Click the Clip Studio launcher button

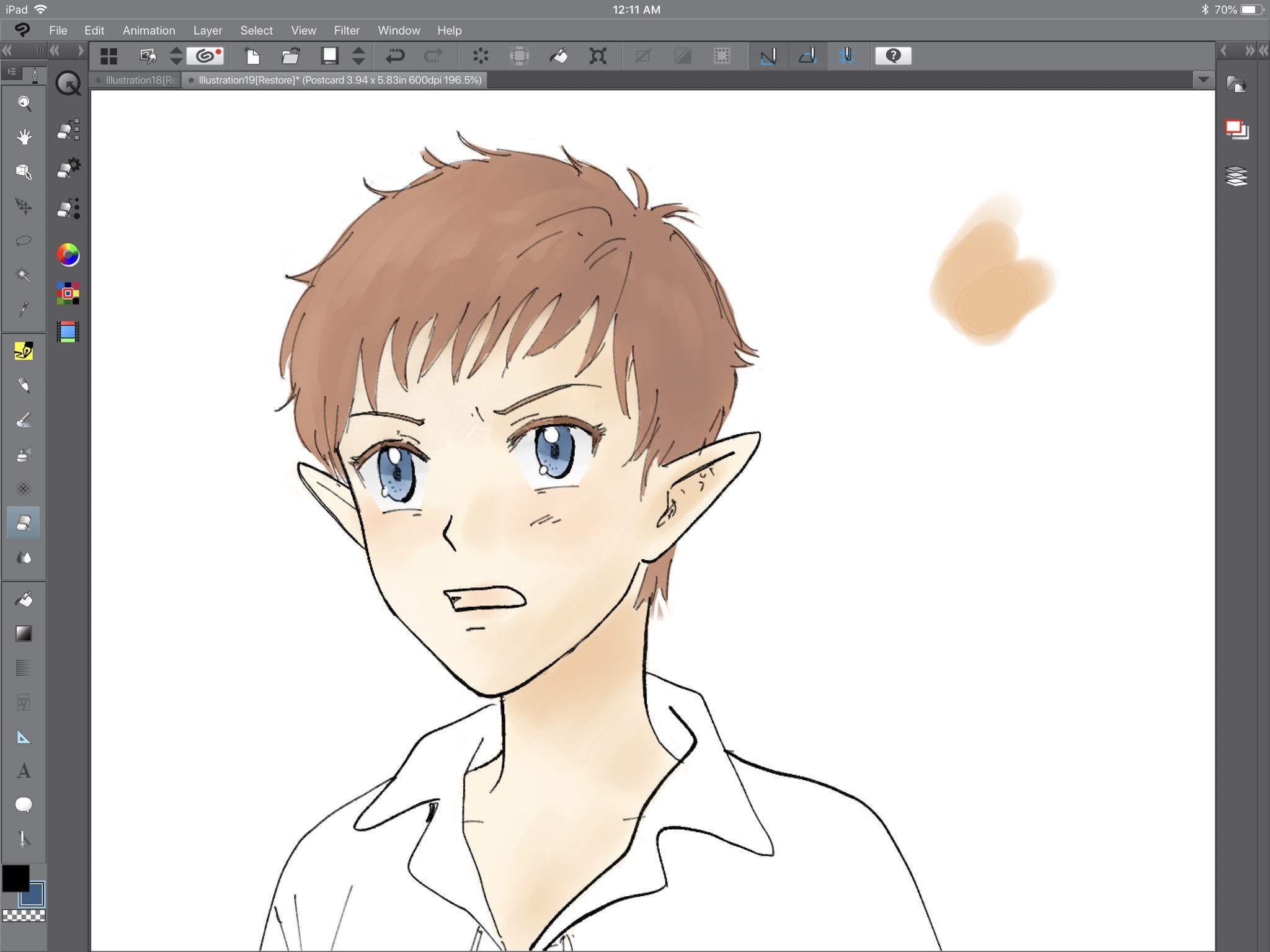pyautogui.click(x=206, y=56)
